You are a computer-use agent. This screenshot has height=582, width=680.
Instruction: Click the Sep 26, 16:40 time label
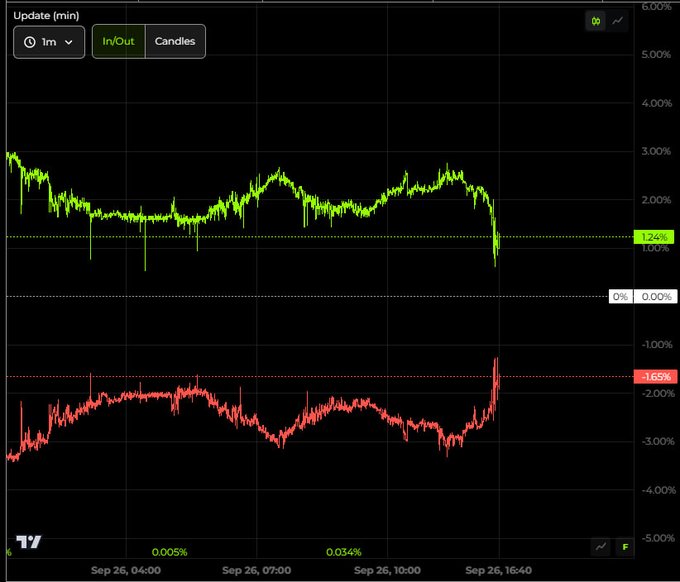point(499,570)
